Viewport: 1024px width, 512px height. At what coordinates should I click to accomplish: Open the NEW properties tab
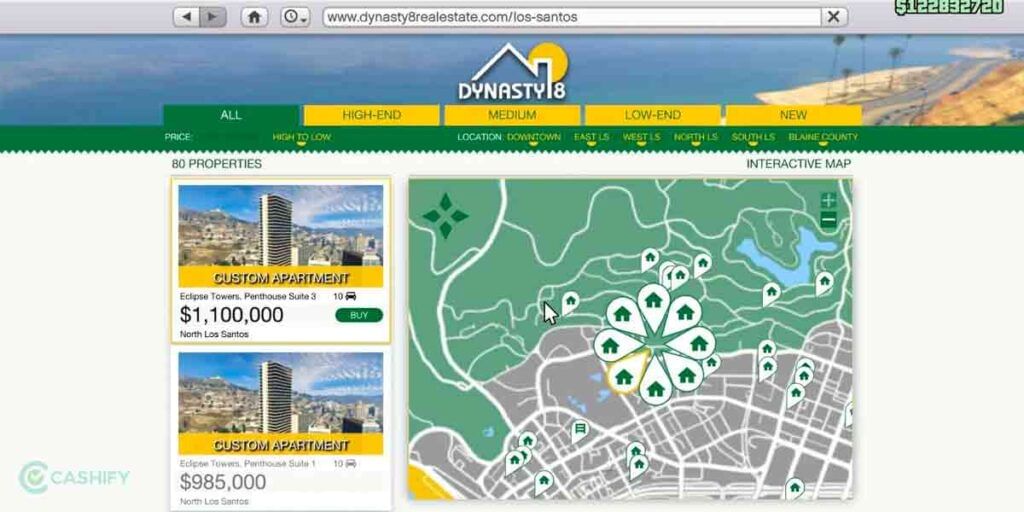[793, 115]
